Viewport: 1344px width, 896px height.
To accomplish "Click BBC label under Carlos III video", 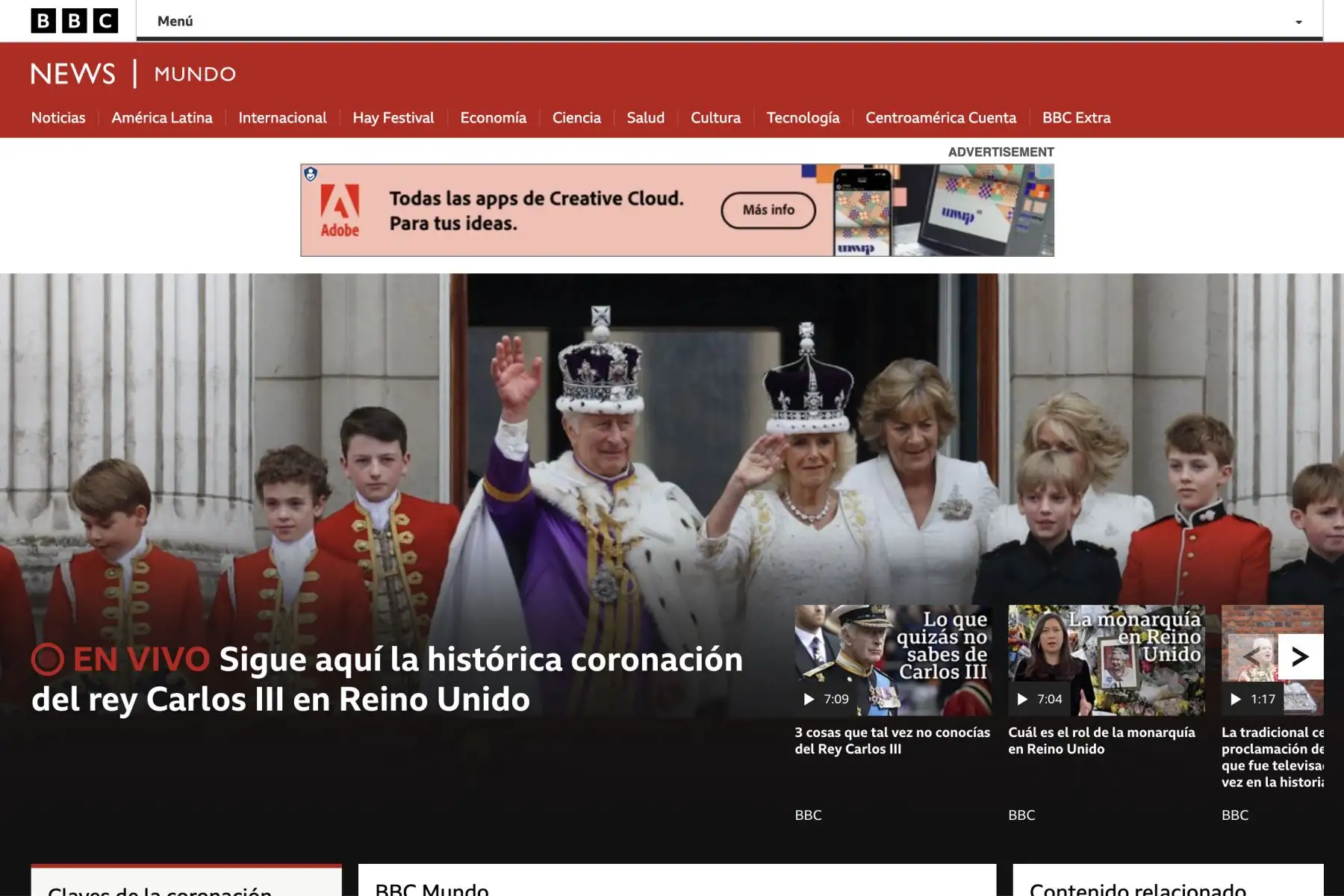I will [x=808, y=815].
